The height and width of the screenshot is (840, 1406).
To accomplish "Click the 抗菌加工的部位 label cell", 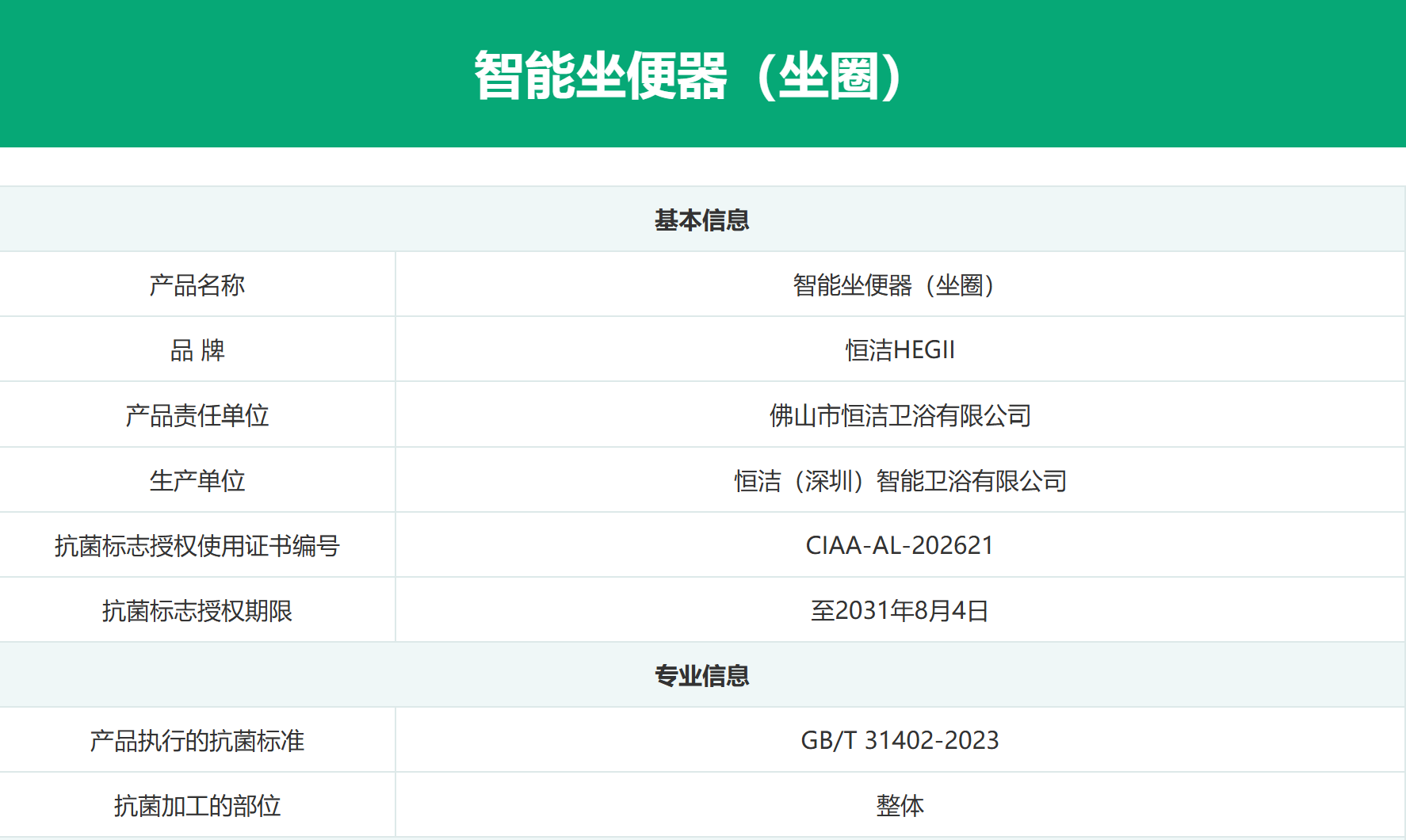I will click(x=197, y=805).
